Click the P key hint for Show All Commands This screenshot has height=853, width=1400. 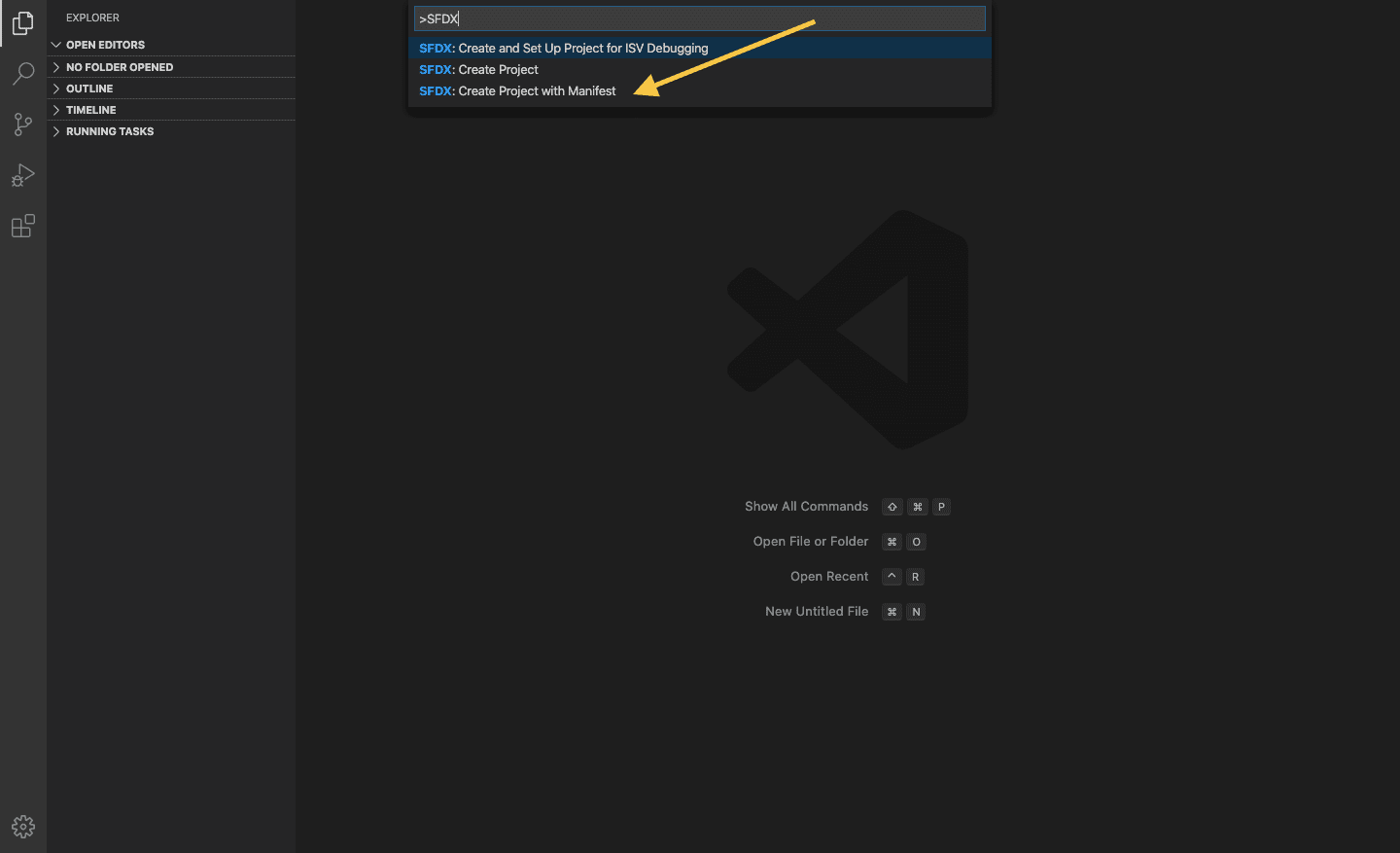coord(941,507)
